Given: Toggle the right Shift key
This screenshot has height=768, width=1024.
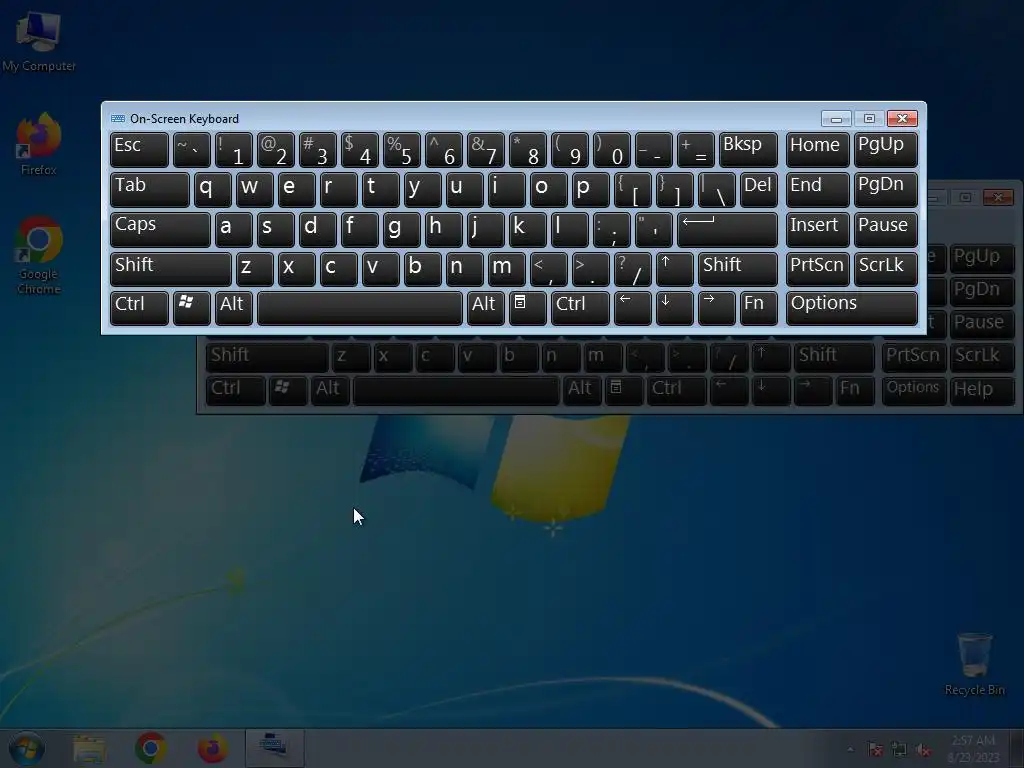Looking at the screenshot, I should pyautogui.click(x=737, y=269).
